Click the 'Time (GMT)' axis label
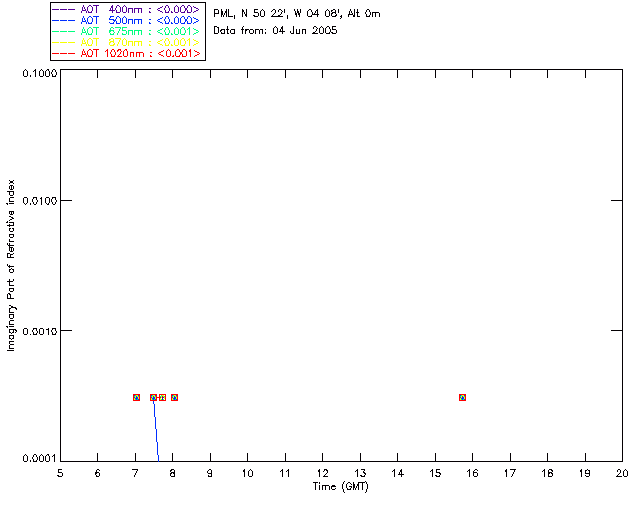The width and height of the screenshot is (640, 512). tap(340, 487)
